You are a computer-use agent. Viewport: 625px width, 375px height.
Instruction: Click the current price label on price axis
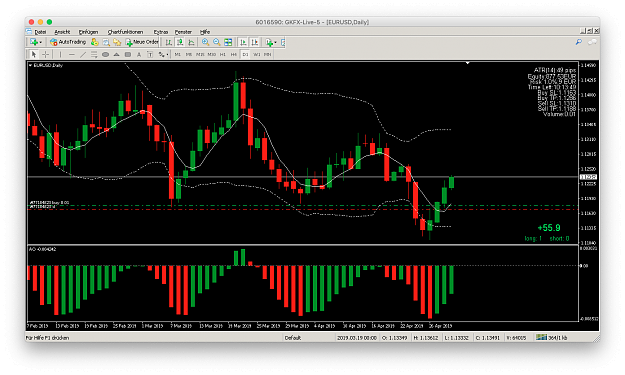(588, 177)
